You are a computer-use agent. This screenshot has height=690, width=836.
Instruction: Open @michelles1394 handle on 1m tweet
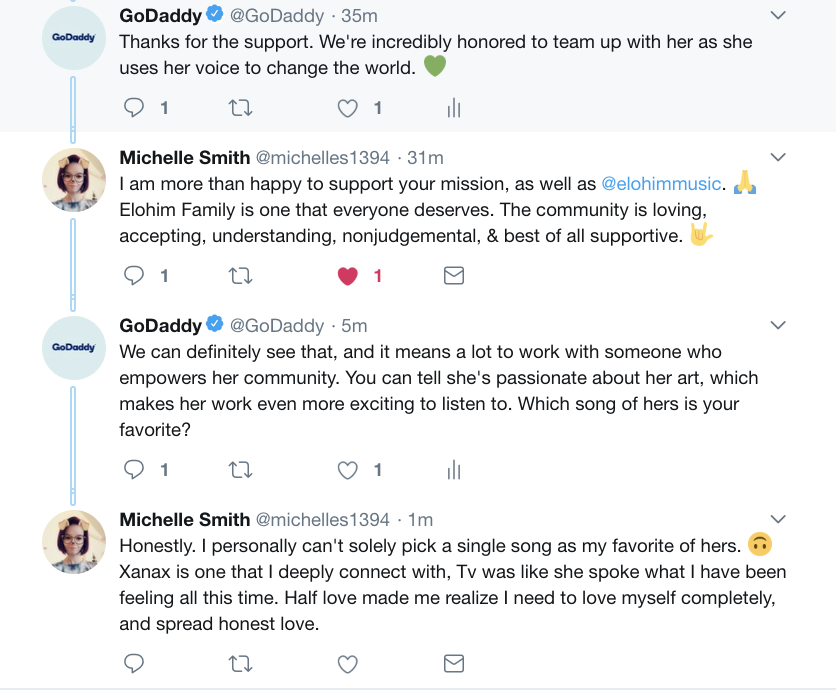[323, 519]
